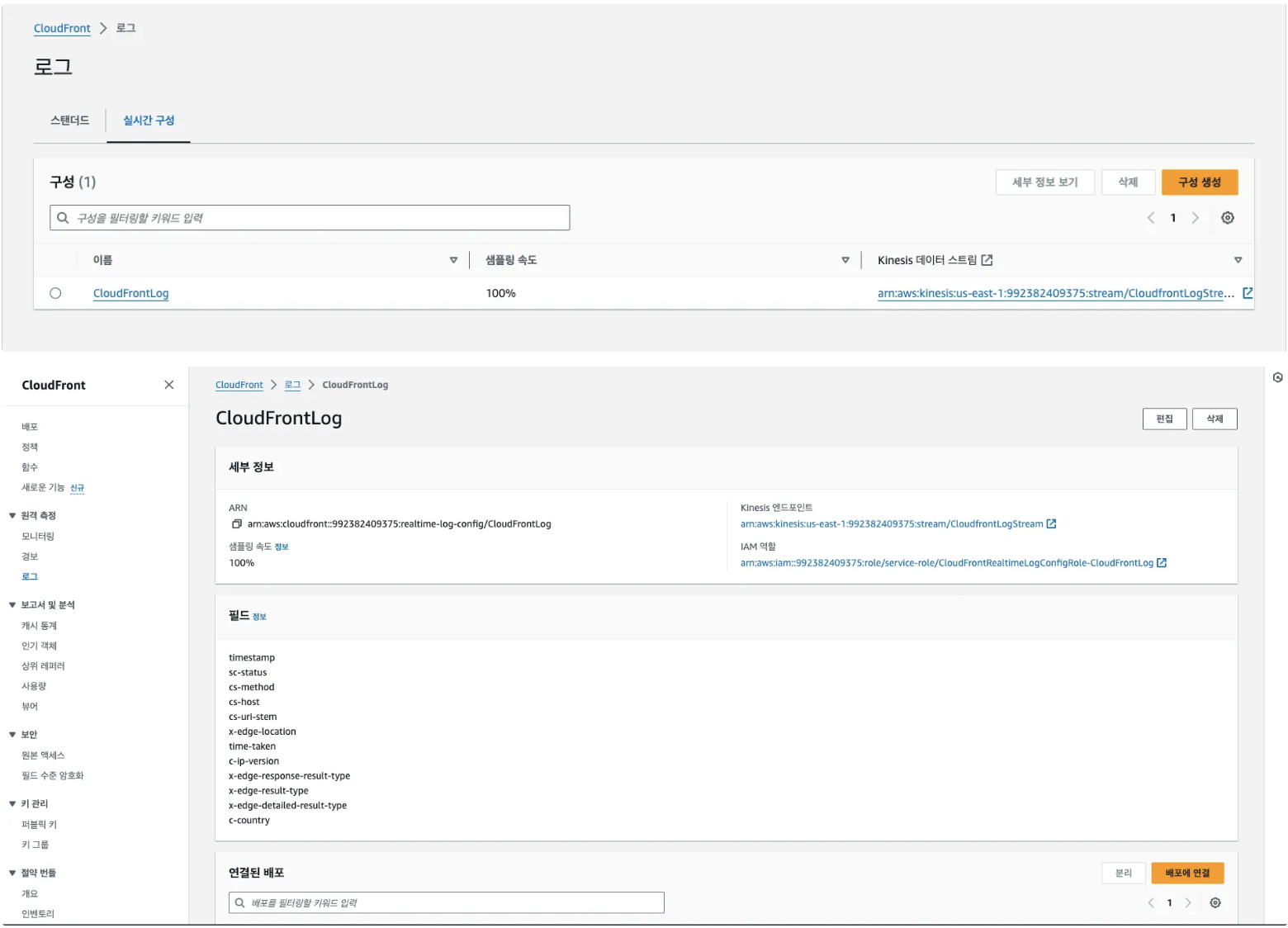Copy the CloudFrontLog ARN with copy icon
Screen dimensions: 1288x928
236,524
